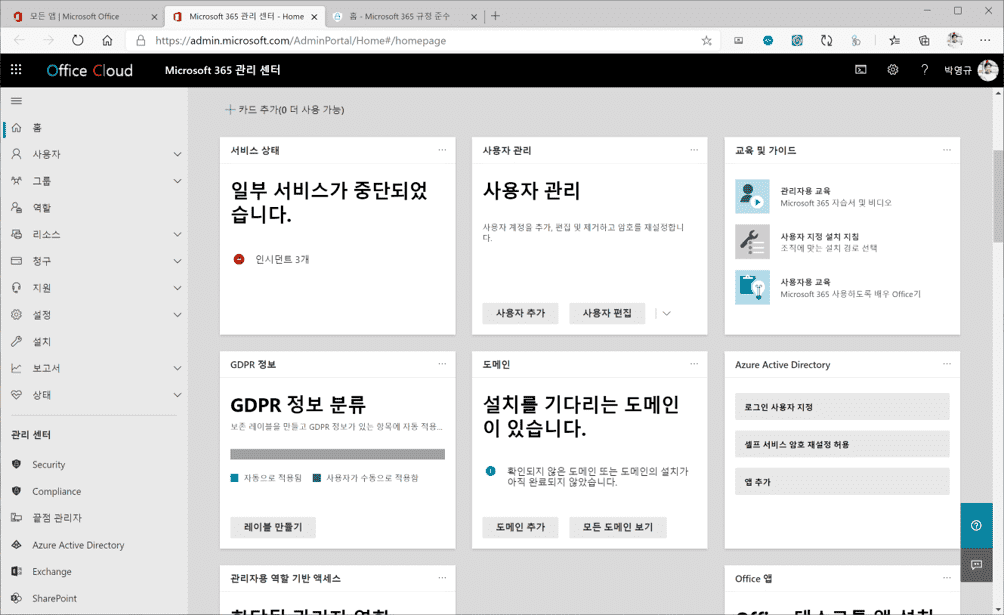This screenshot has height=615, width=1004.
Task: Click the GDPR classification progress bar
Action: coord(337,454)
